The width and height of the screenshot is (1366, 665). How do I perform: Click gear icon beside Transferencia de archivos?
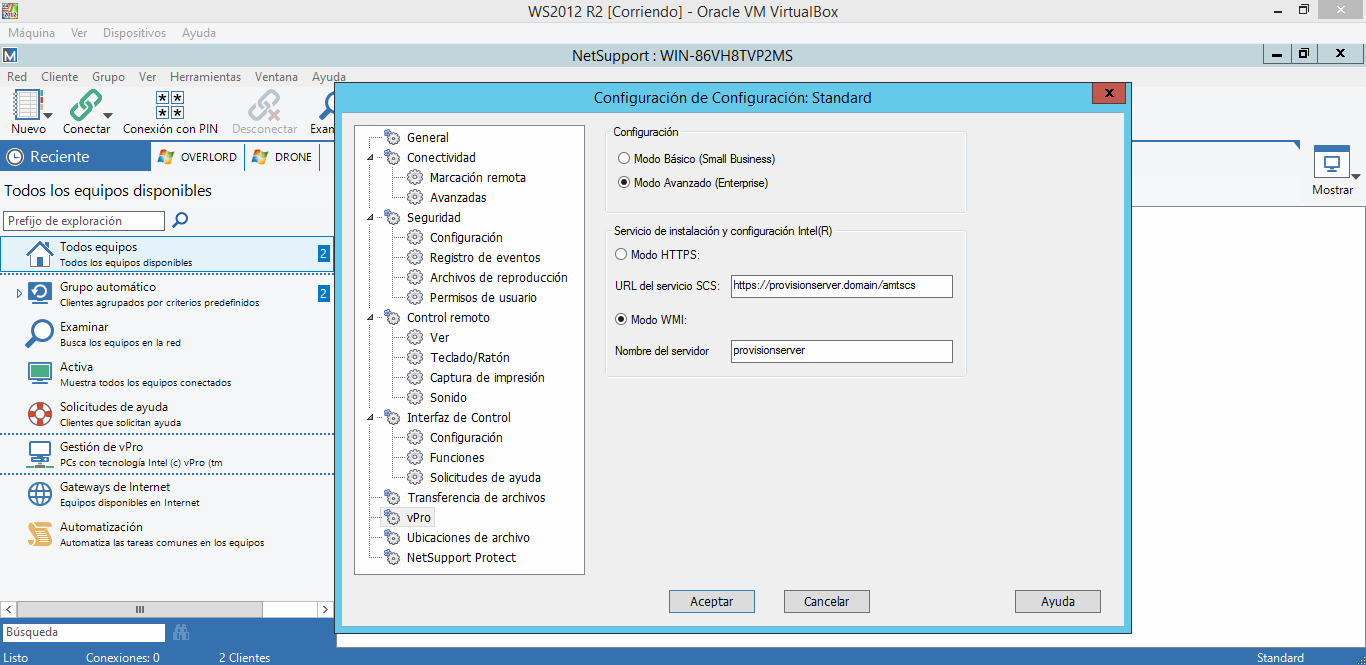392,498
